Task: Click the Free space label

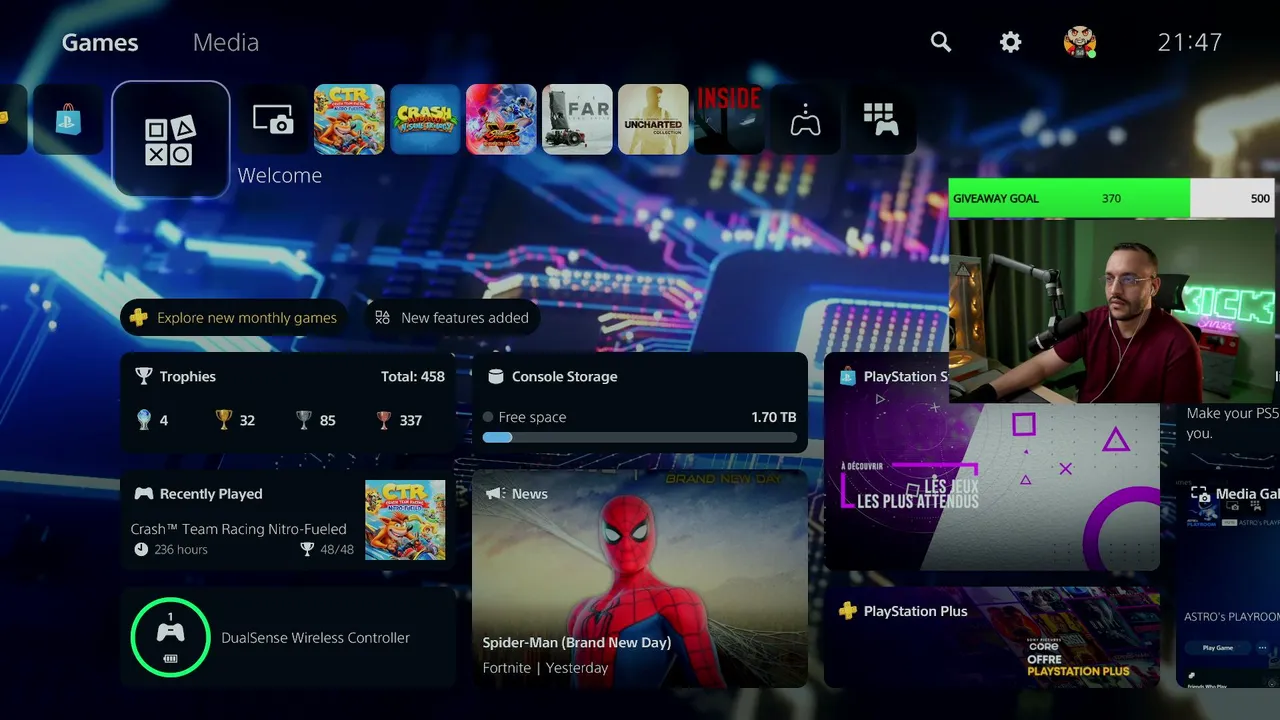Action: point(532,417)
